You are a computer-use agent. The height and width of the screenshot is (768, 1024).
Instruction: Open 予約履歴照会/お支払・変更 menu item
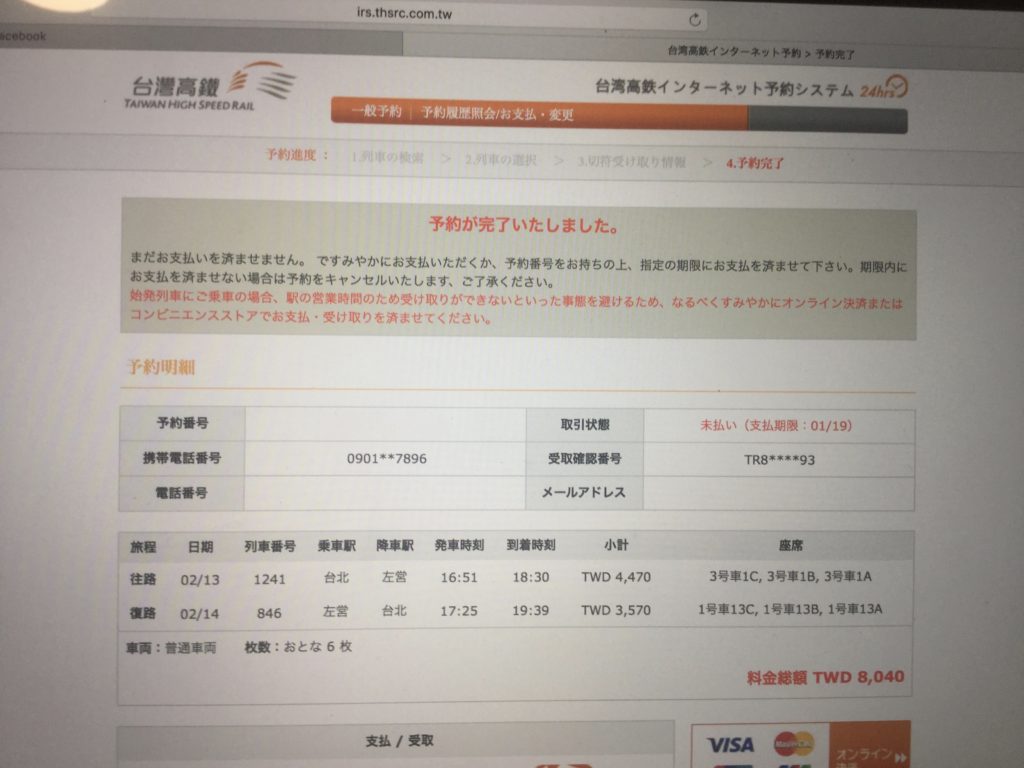pyautogui.click(x=497, y=114)
